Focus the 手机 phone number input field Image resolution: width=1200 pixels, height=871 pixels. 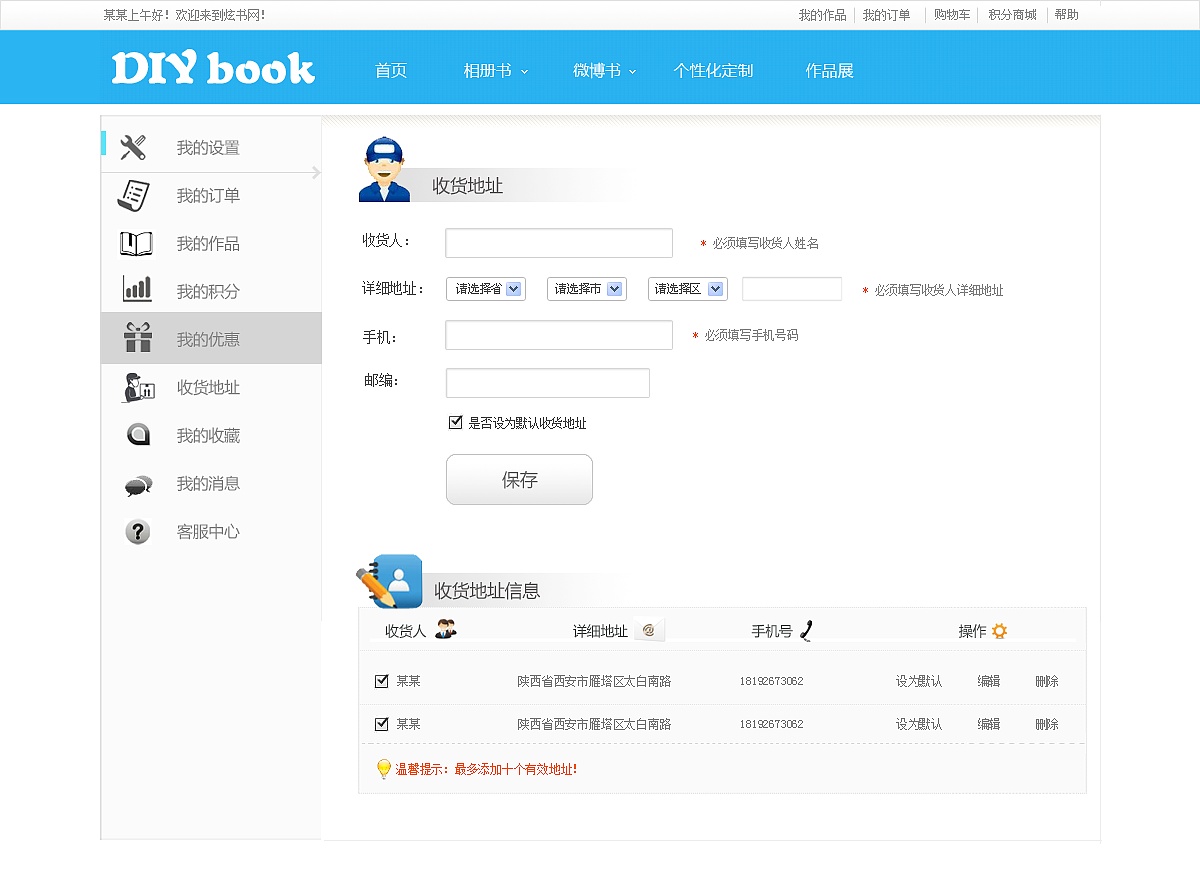[559, 335]
